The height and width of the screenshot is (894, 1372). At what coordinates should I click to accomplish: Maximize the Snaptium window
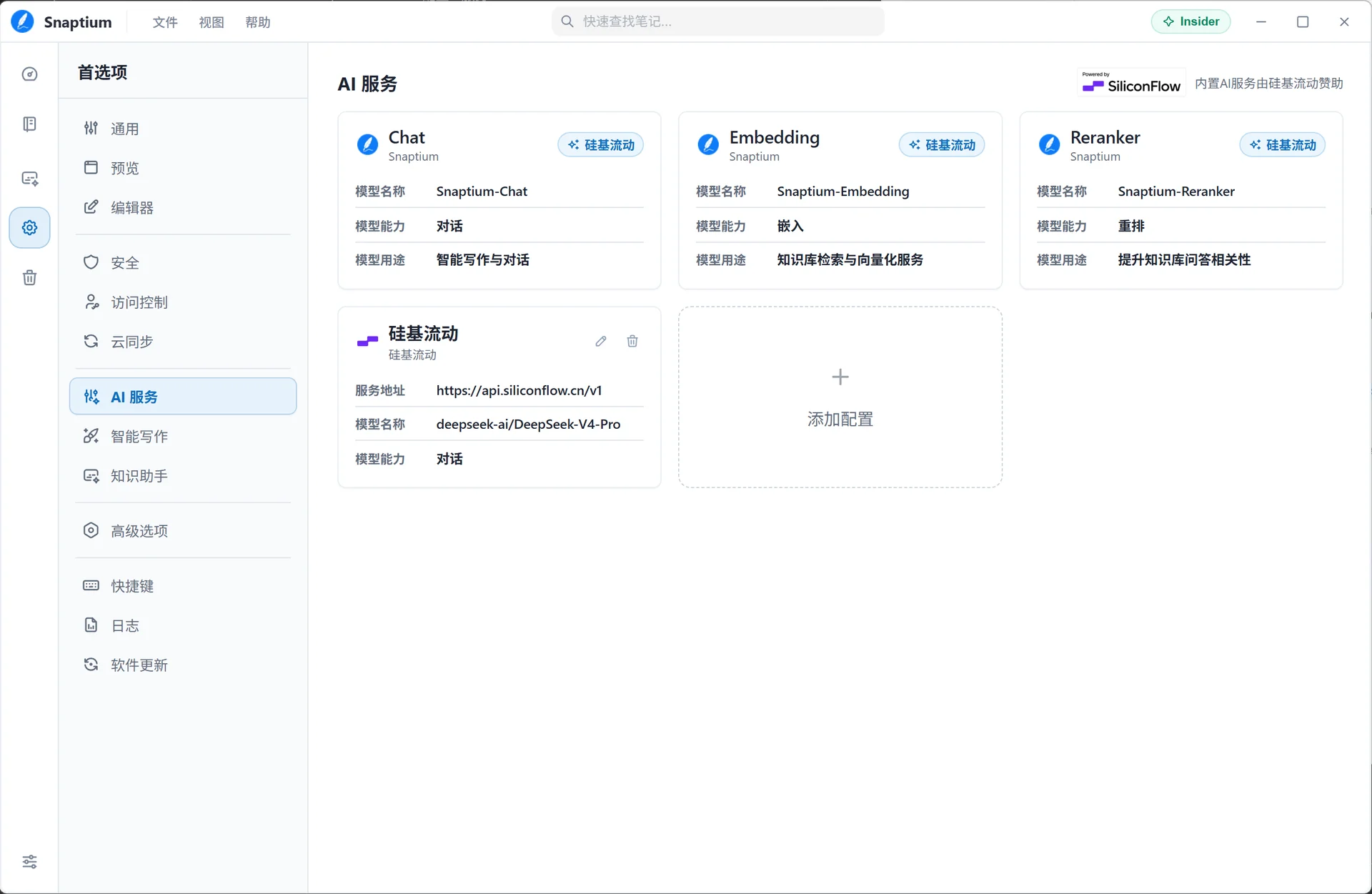click(1303, 22)
